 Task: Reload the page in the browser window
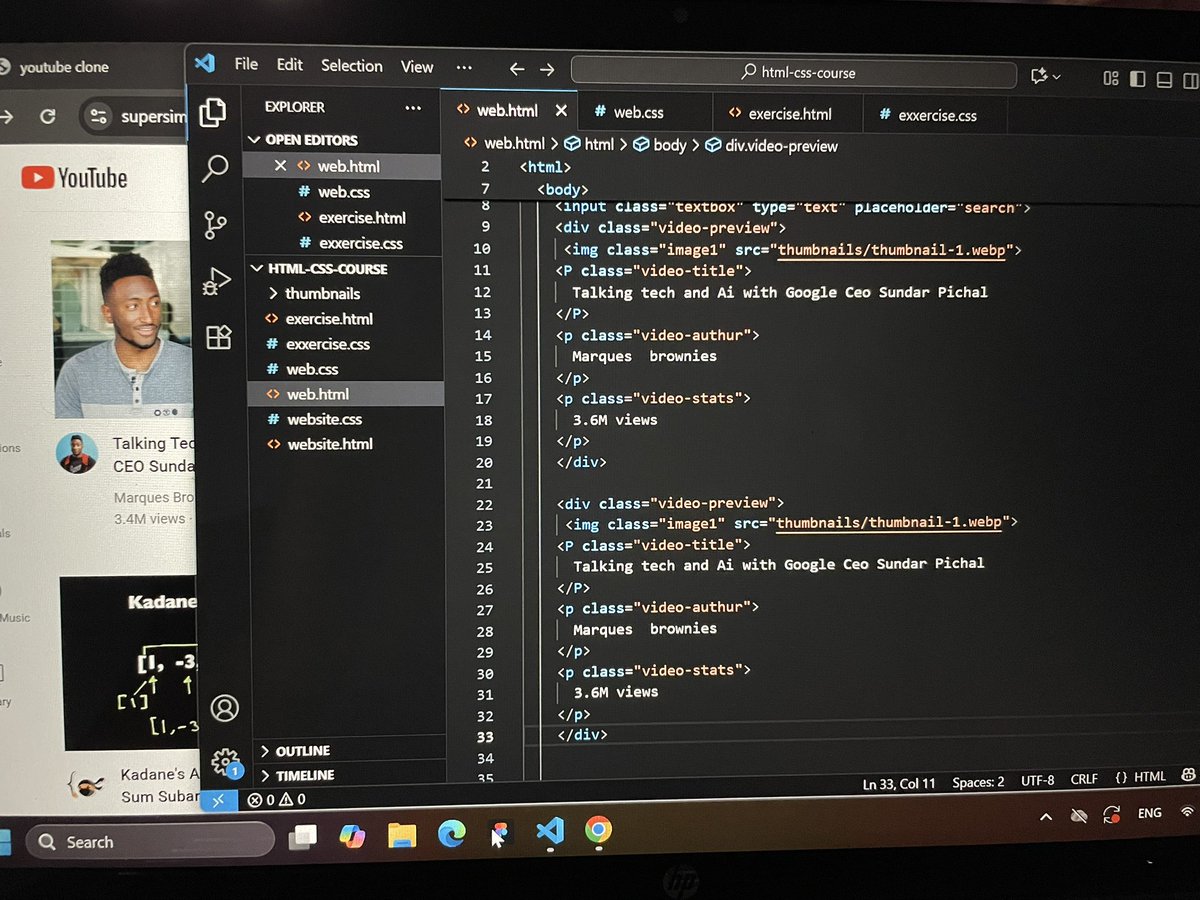point(47,117)
